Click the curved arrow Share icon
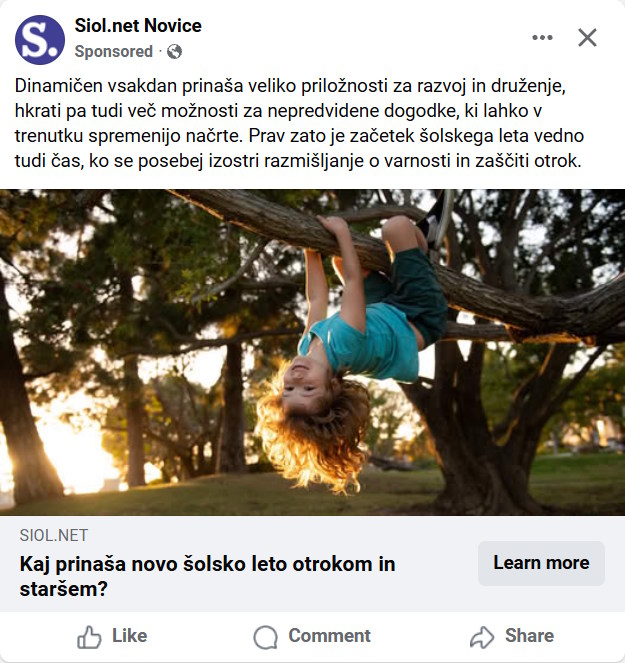Viewport: 625px width, 663px height. click(x=482, y=637)
